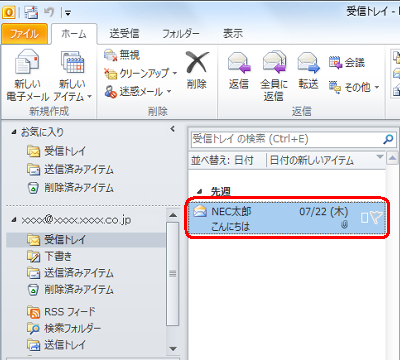Viewport: 400px width, 360px height.
Task: Click the message list scroll up arrow
Action: tap(392, 159)
